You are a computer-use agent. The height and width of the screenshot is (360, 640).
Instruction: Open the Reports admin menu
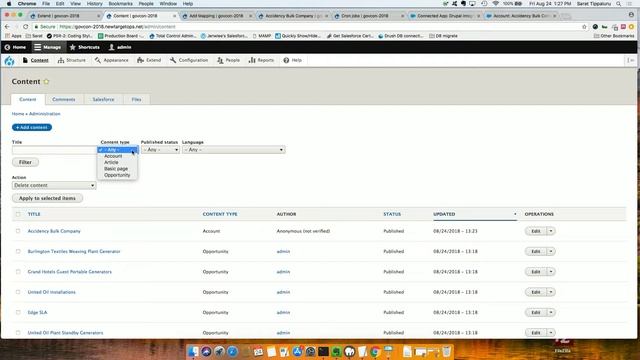(x=261, y=60)
